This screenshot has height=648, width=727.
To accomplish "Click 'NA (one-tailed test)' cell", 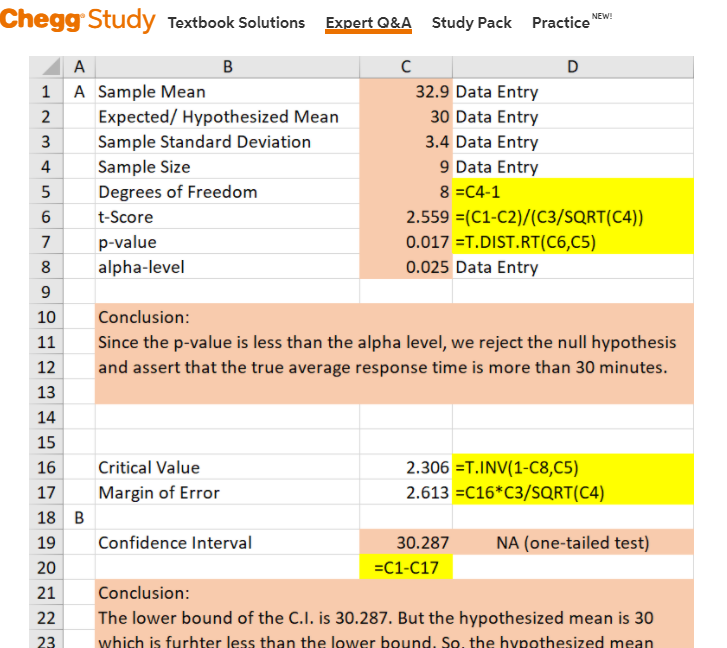I will tap(573, 542).
